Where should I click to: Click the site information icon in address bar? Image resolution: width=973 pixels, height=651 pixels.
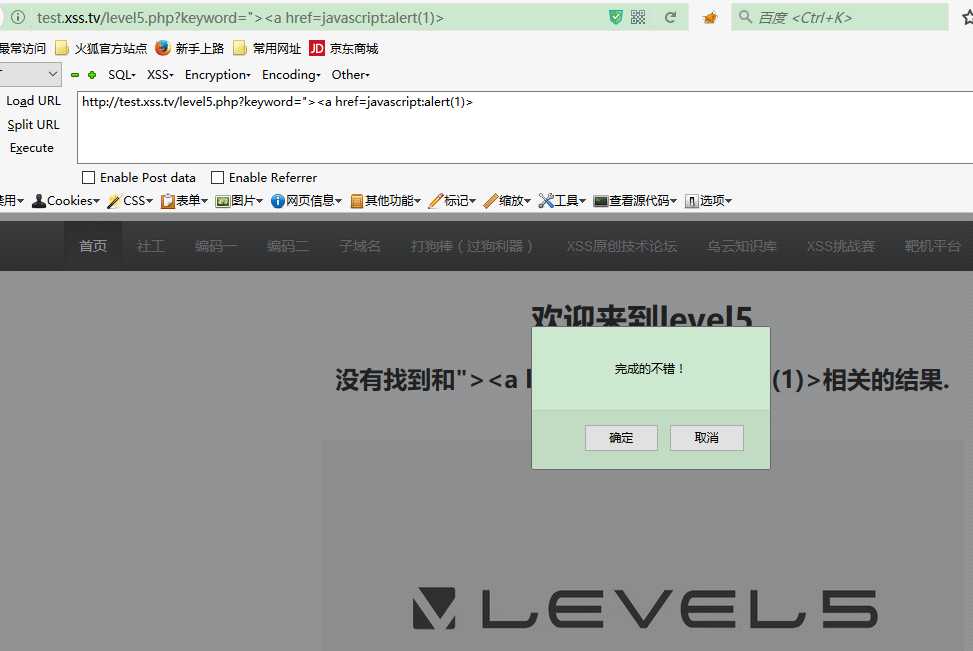point(19,17)
